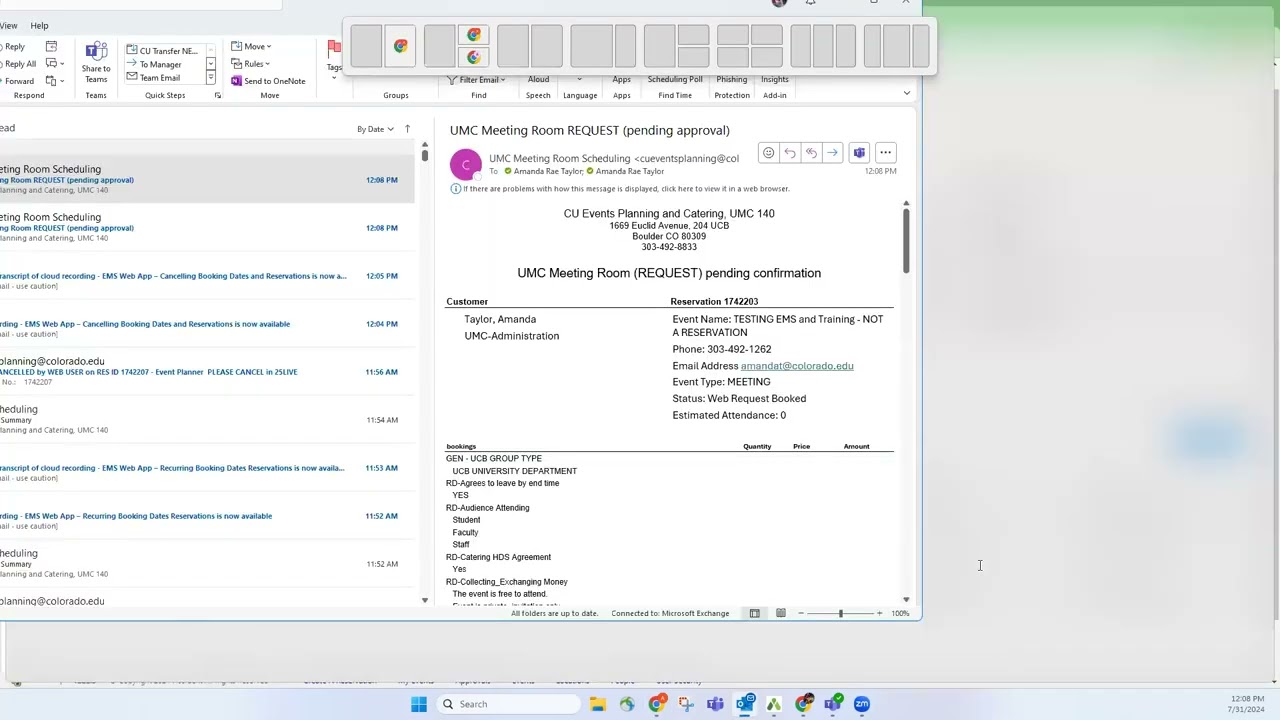Click Teams share icon in reading pane
Image resolution: width=1280 pixels, height=720 pixels.
coord(859,153)
